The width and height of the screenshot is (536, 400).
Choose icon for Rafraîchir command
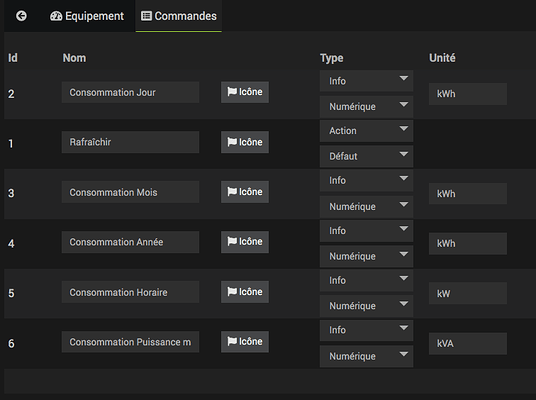[245, 142]
